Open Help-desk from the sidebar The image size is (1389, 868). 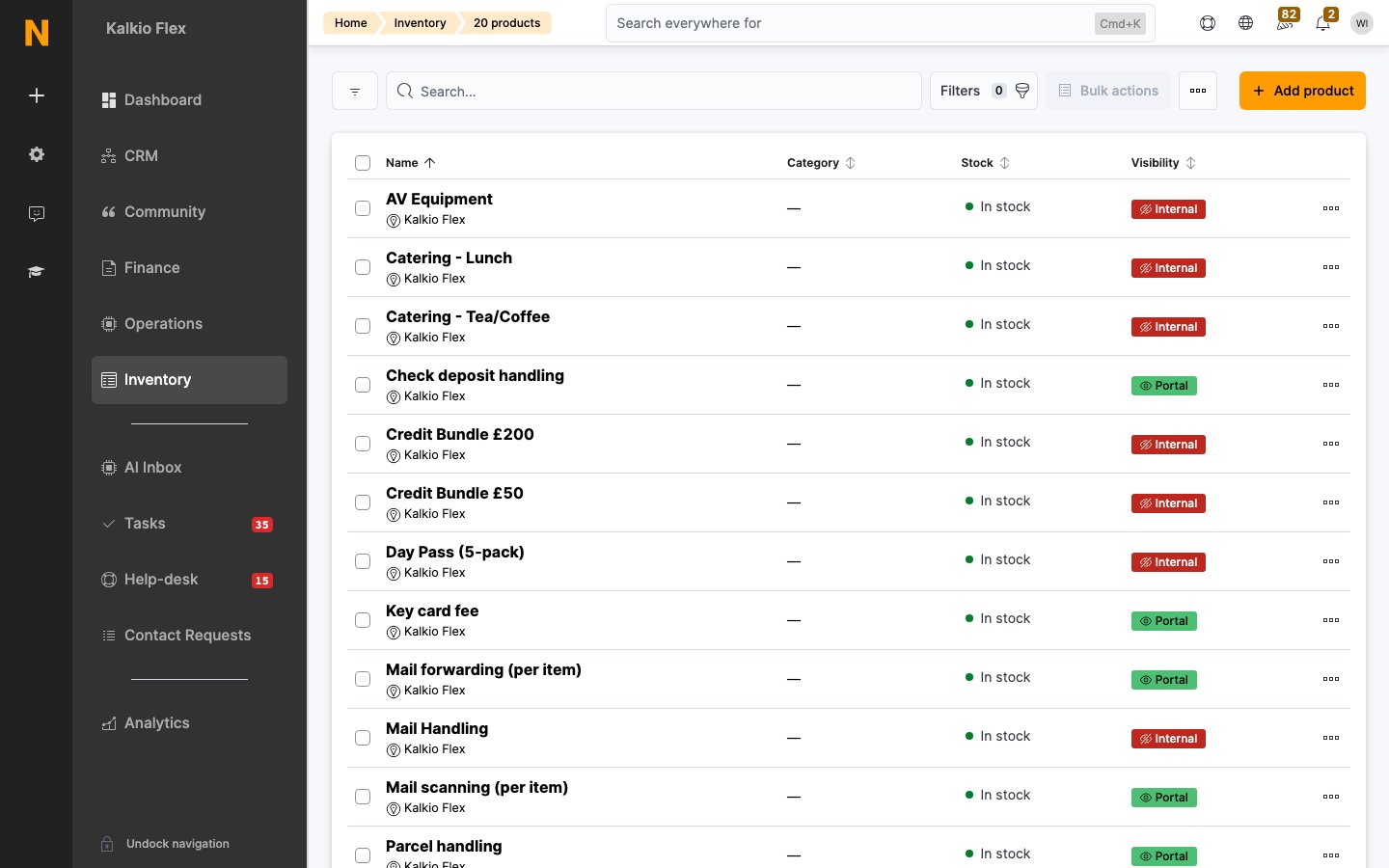[189, 580]
